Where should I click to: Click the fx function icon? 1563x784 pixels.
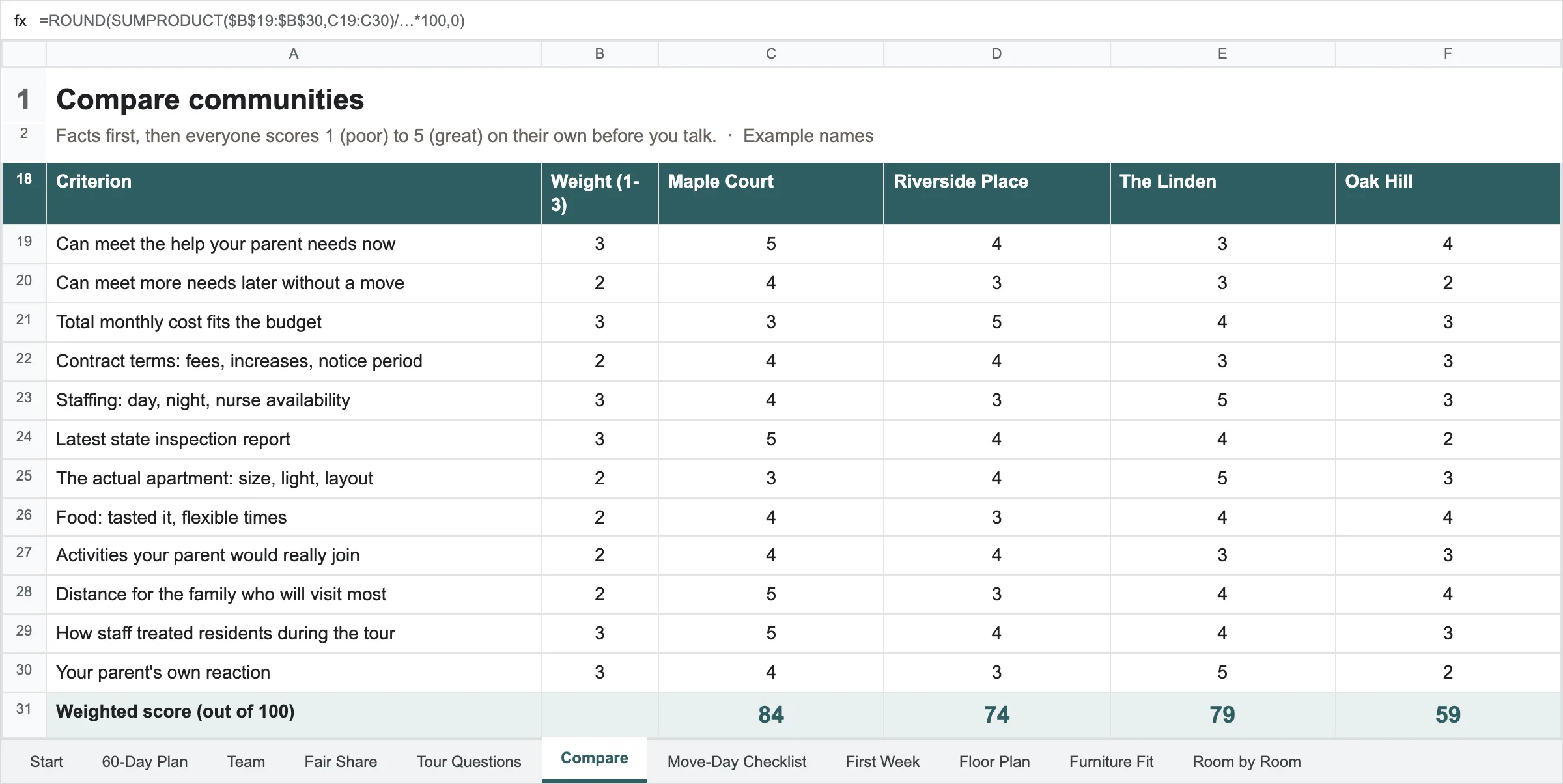pyautogui.click(x=20, y=21)
